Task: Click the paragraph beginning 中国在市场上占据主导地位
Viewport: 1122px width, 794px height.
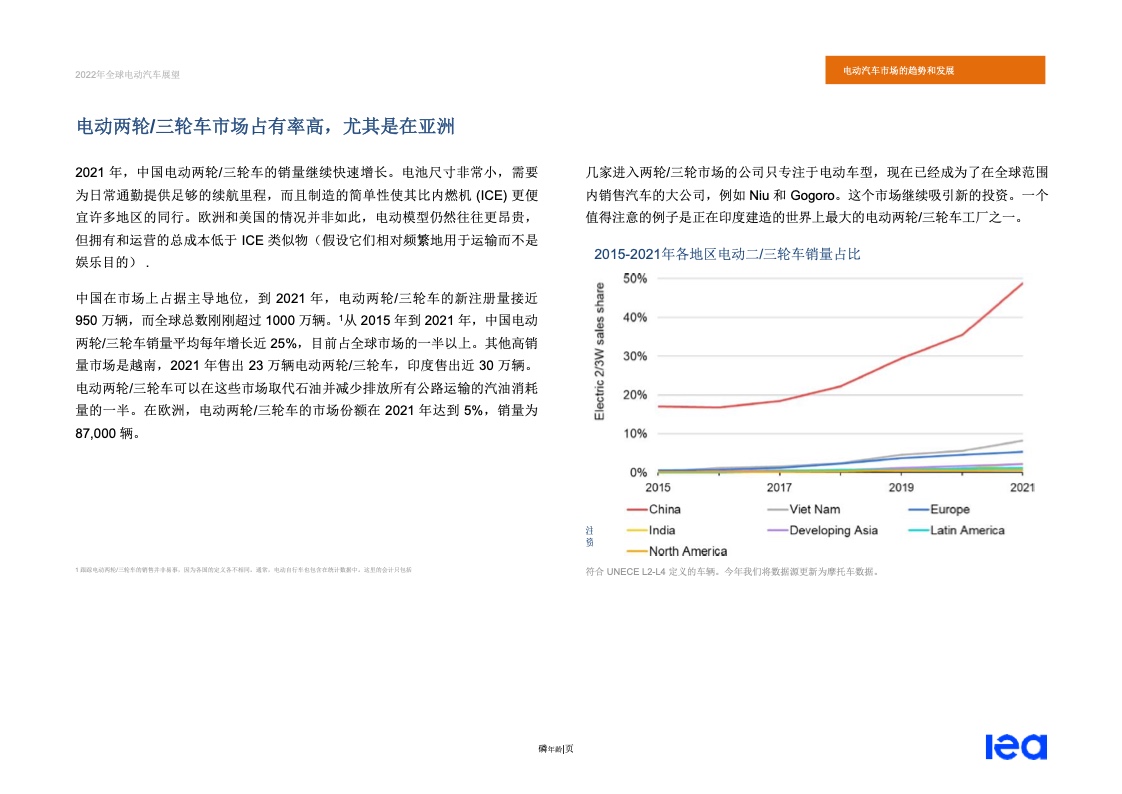Action: 307,366
